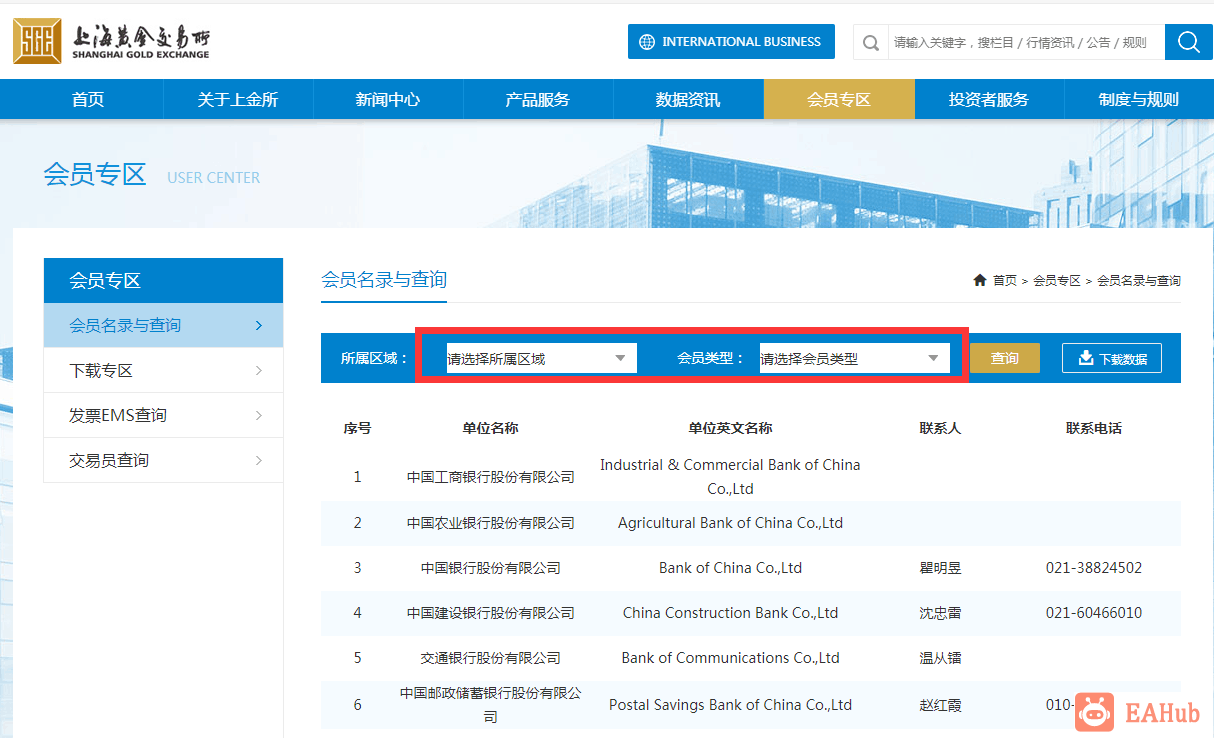Select 发票EMS查询 in the sidebar
The height and width of the screenshot is (738, 1214).
[x=163, y=415]
